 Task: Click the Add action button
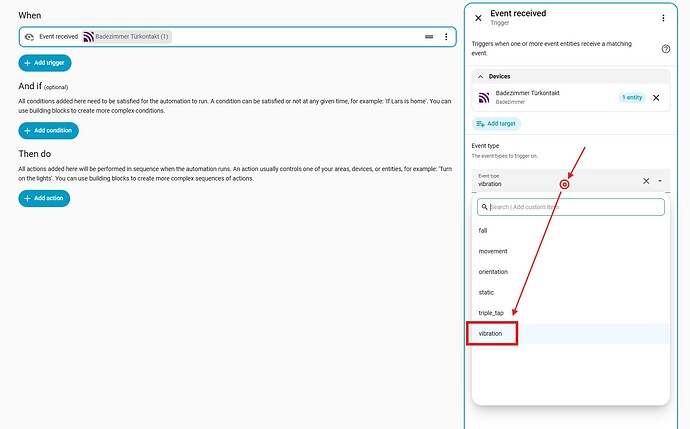click(44, 198)
